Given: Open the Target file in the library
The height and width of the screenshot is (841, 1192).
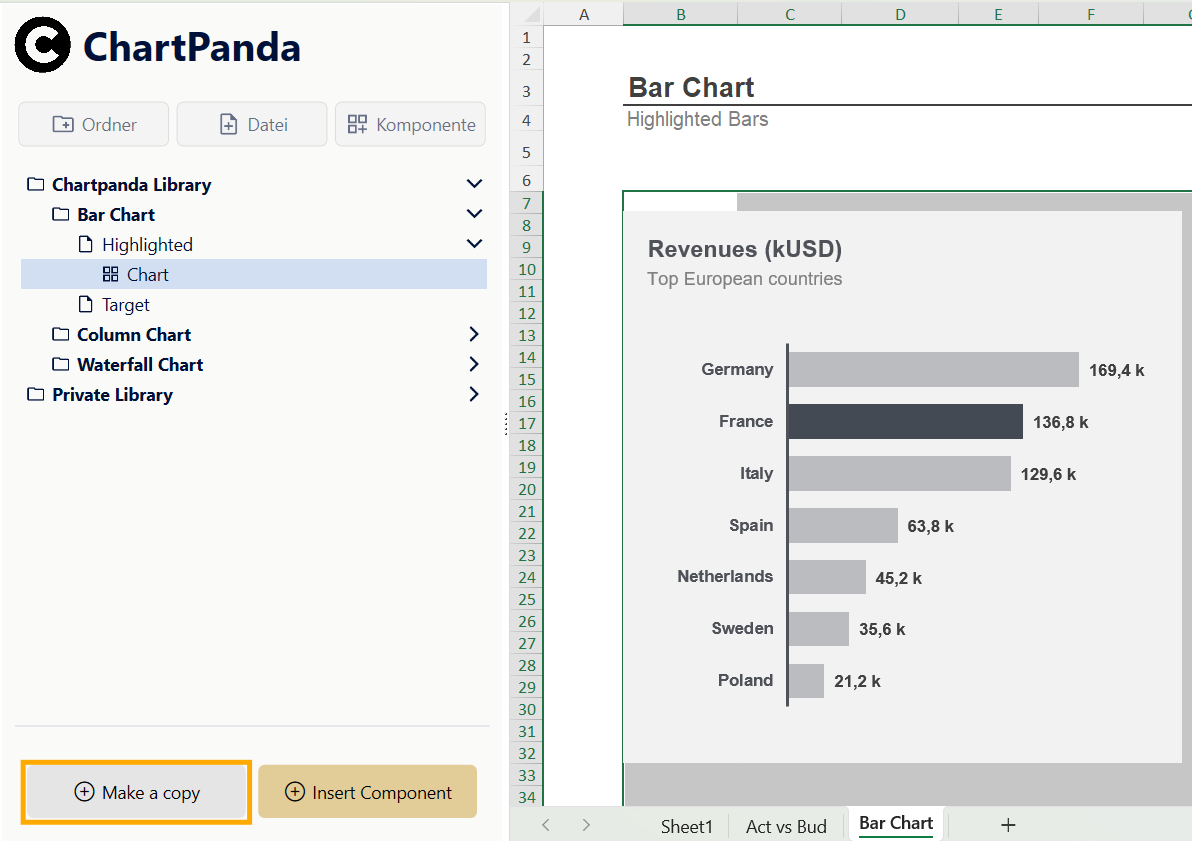Looking at the screenshot, I should [125, 305].
